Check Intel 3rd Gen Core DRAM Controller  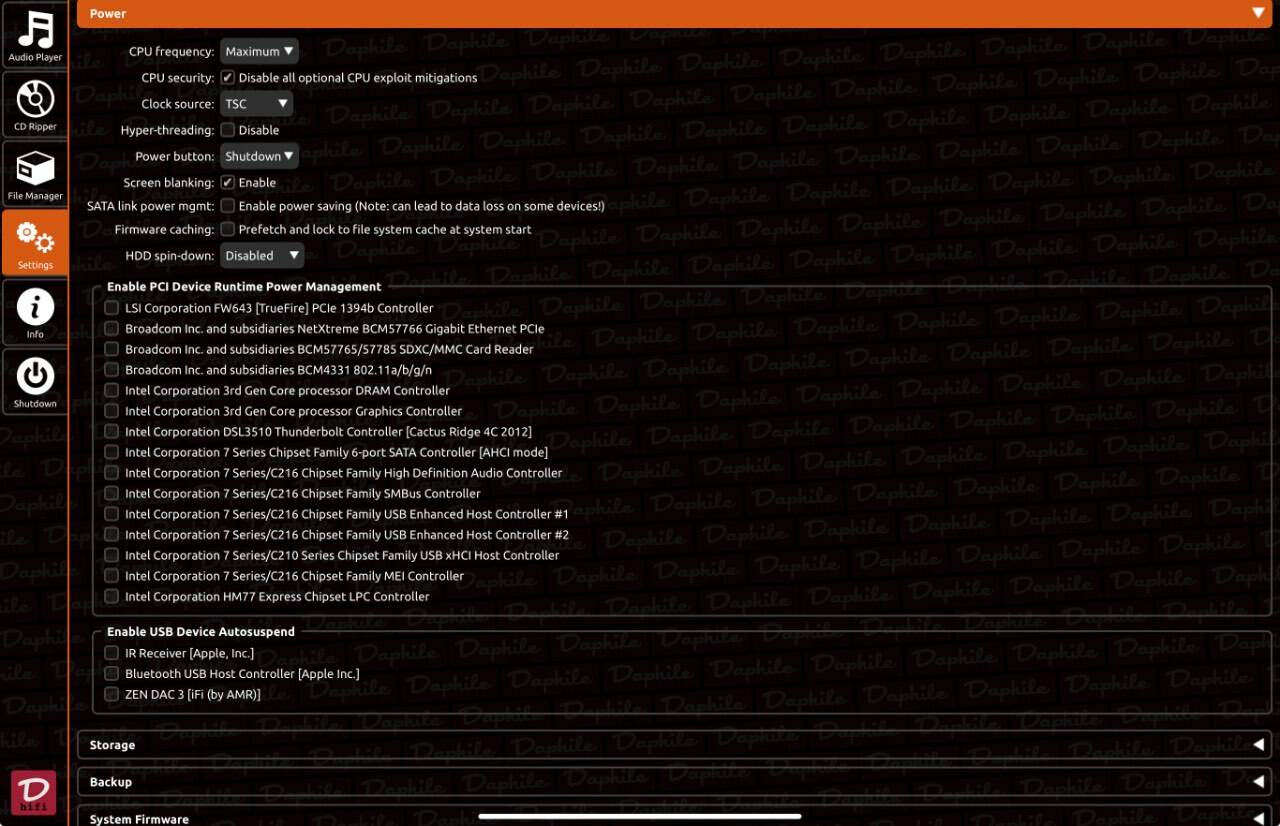[x=112, y=391]
